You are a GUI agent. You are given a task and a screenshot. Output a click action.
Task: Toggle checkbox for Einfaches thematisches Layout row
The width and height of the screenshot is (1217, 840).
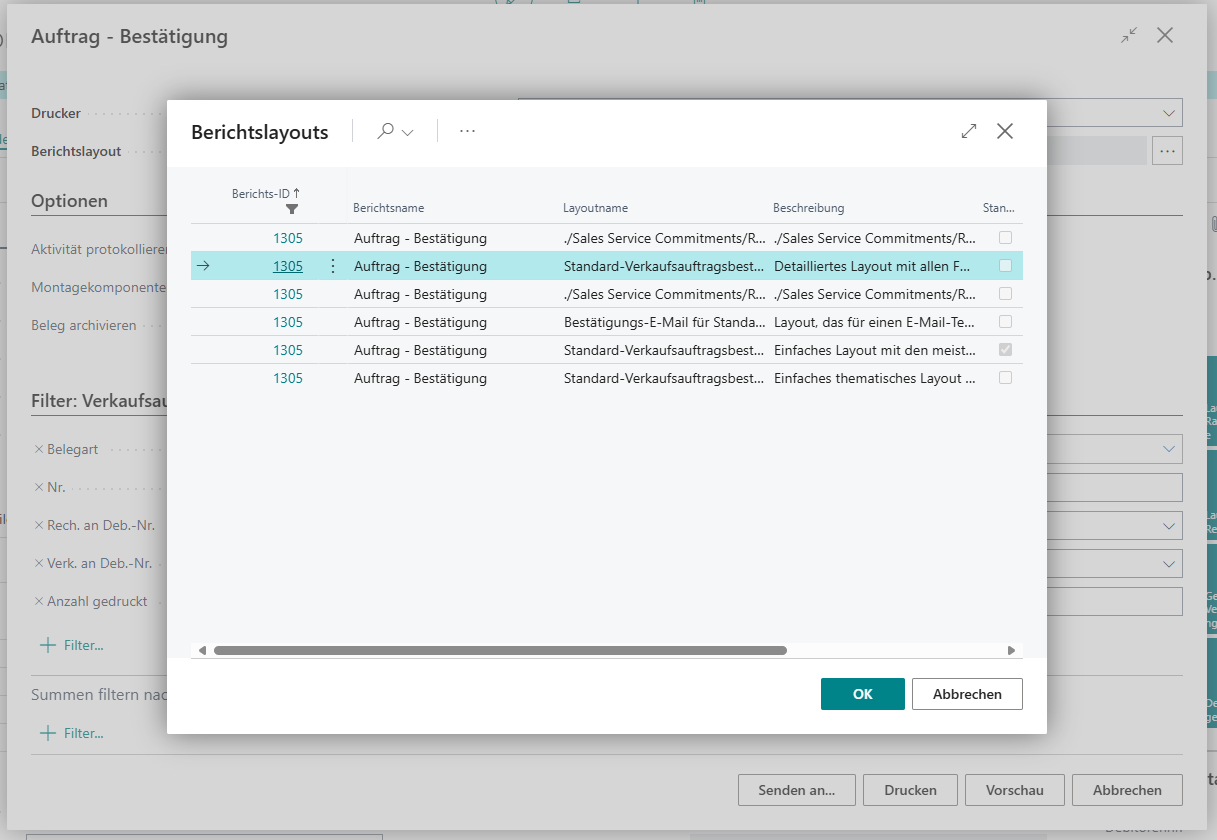click(x=1005, y=378)
